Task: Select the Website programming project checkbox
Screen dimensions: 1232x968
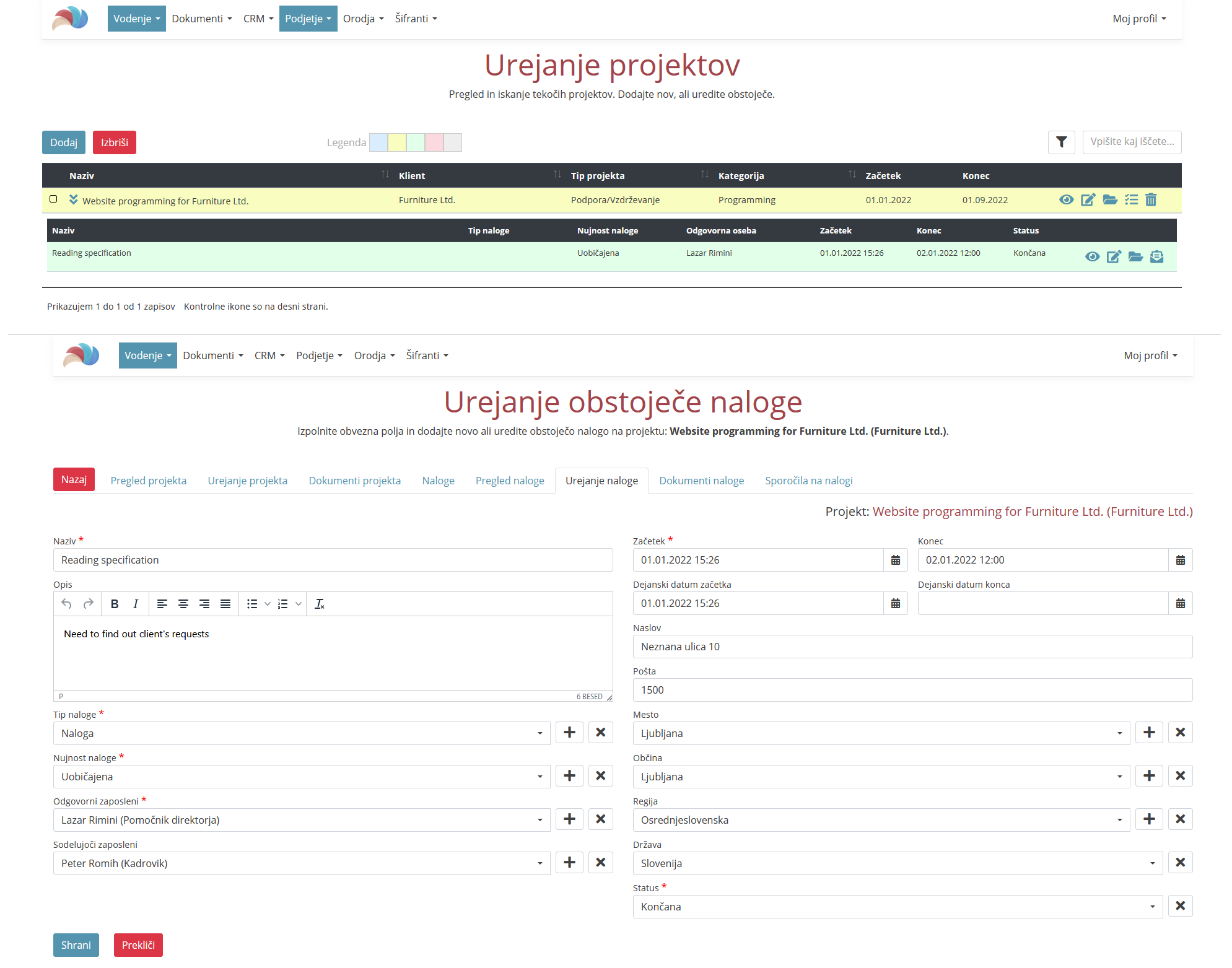Action: coord(53,199)
